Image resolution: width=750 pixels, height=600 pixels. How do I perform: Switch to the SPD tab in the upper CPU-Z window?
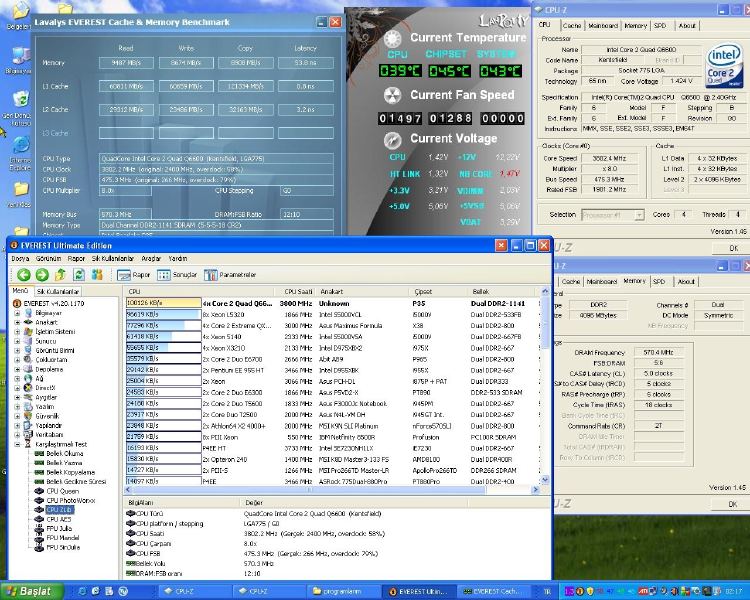click(x=660, y=26)
